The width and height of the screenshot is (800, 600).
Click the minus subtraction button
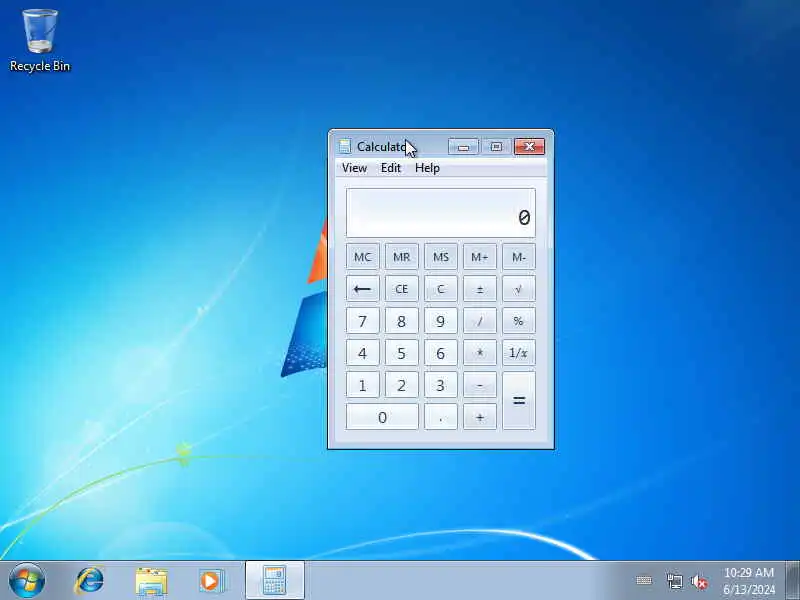pyautogui.click(x=480, y=385)
